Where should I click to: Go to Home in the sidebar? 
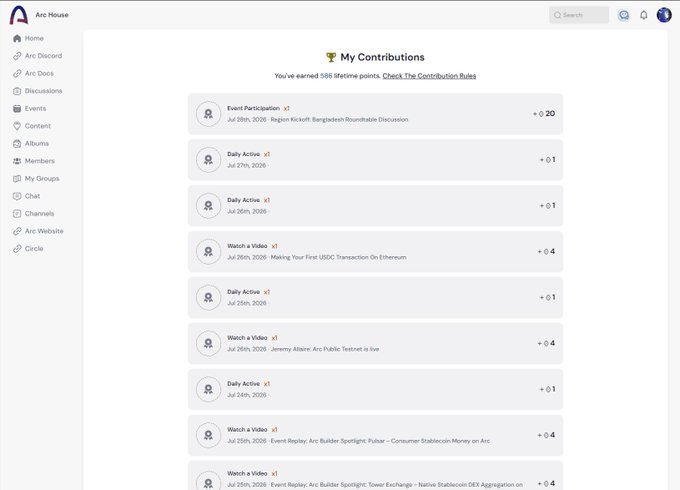point(34,38)
